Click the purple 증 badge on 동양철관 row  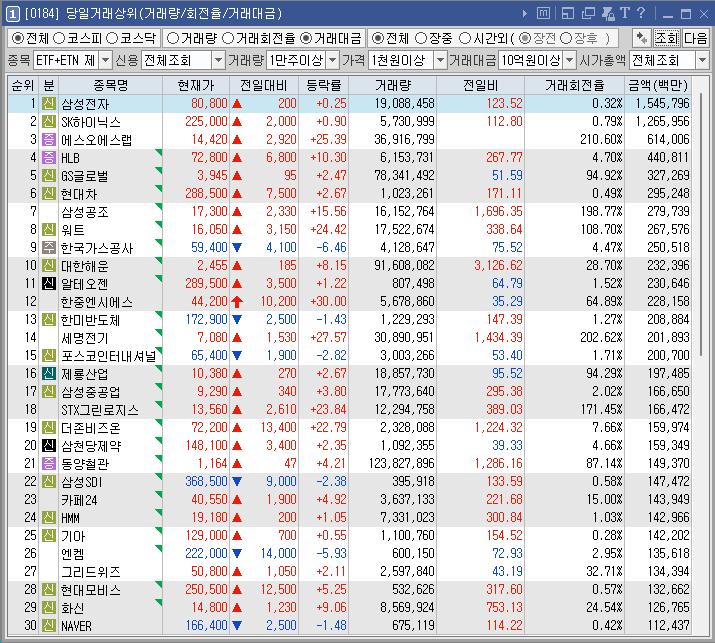click(x=49, y=463)
